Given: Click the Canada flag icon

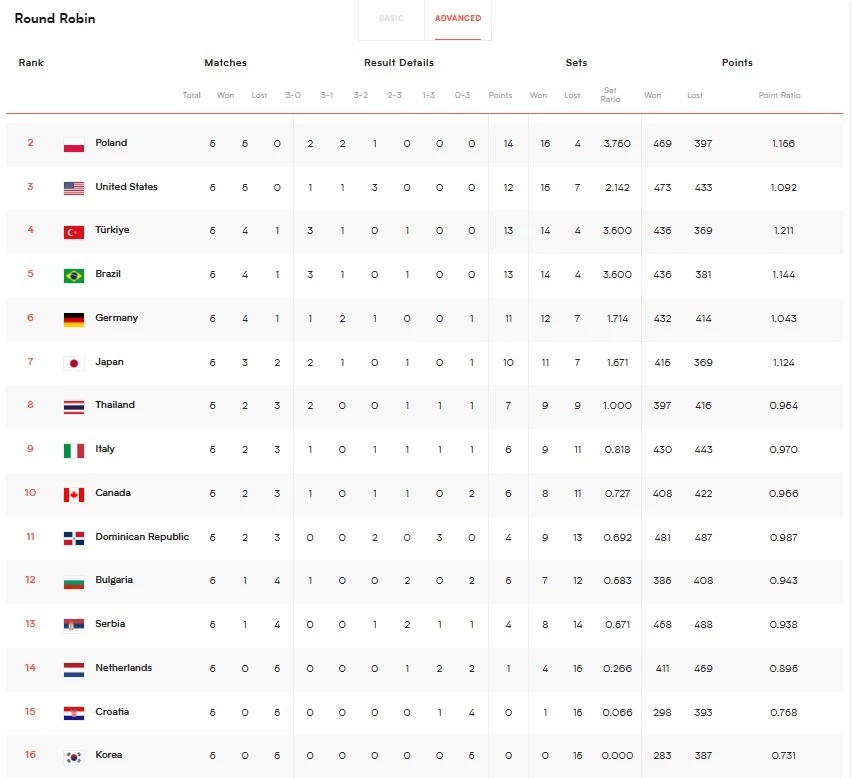Looking at the screenshot, I should pos(73,493).
